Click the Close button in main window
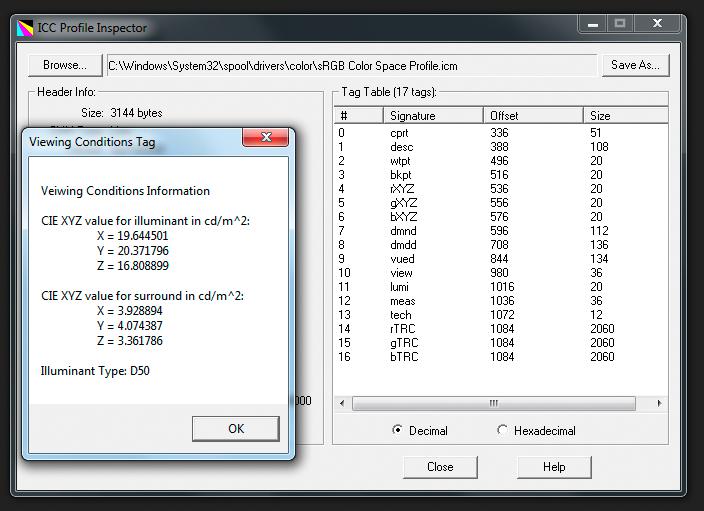Image resolution: width=704 pixels, height=511 pixels. (x=440, y=467)
